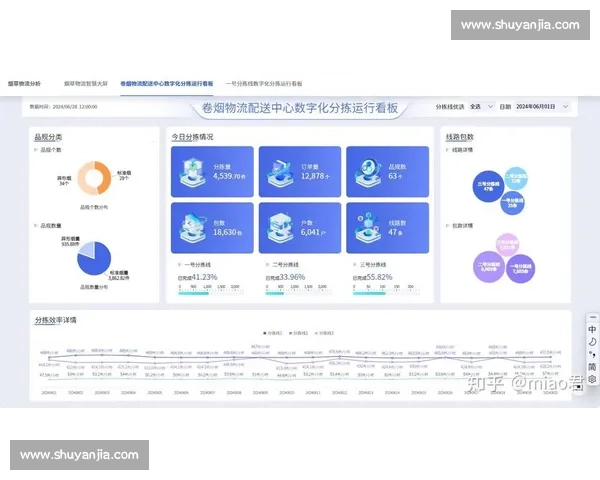Click the 已完成41.23% text
Screen dimensions: 600x480
tap(198, 277)
